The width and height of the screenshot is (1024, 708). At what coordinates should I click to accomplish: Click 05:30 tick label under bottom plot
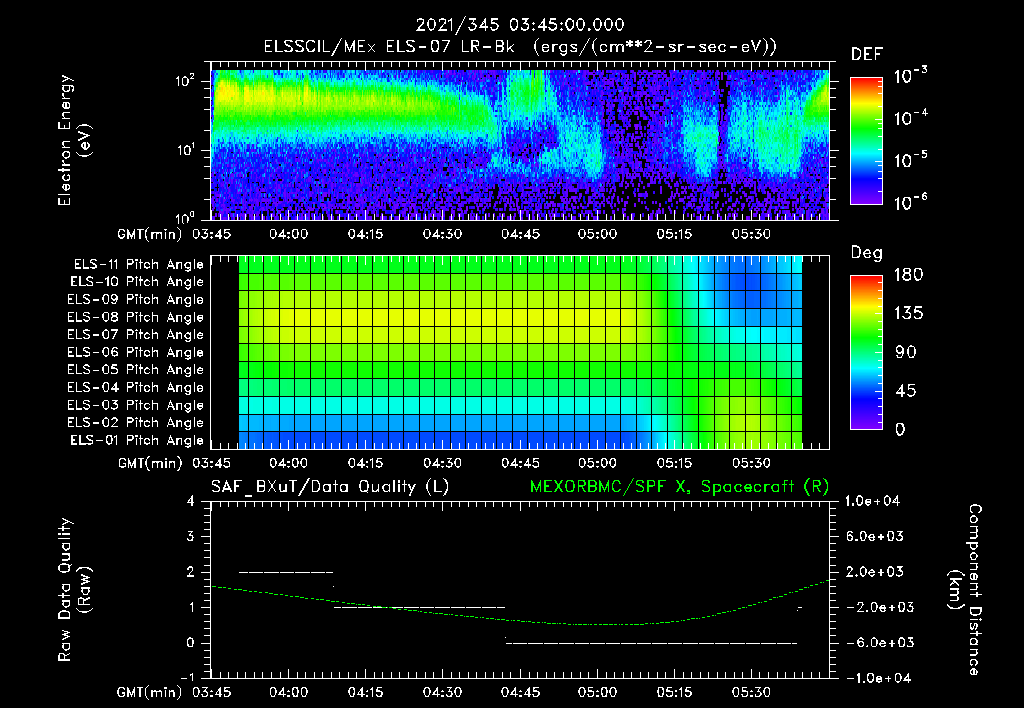(x=751, y=692)
